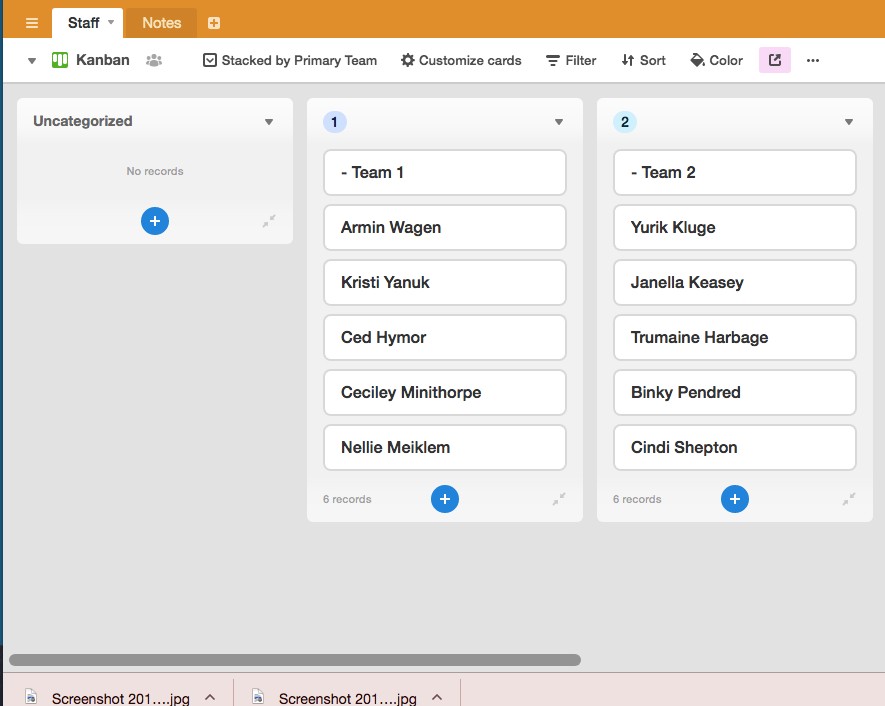This screenshot has height=706, width=885.
Task: Expand the Kanban view switcher arrow
Action: pos(32,61)
